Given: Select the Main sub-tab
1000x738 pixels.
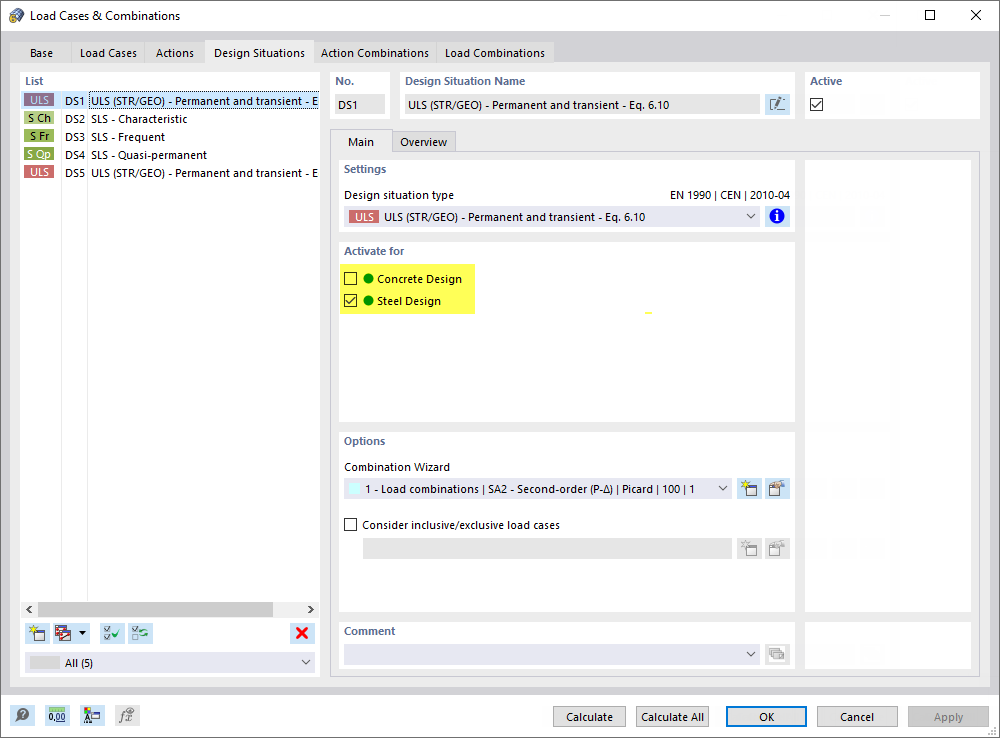Looking at the screenshot, I should [361, 142].
